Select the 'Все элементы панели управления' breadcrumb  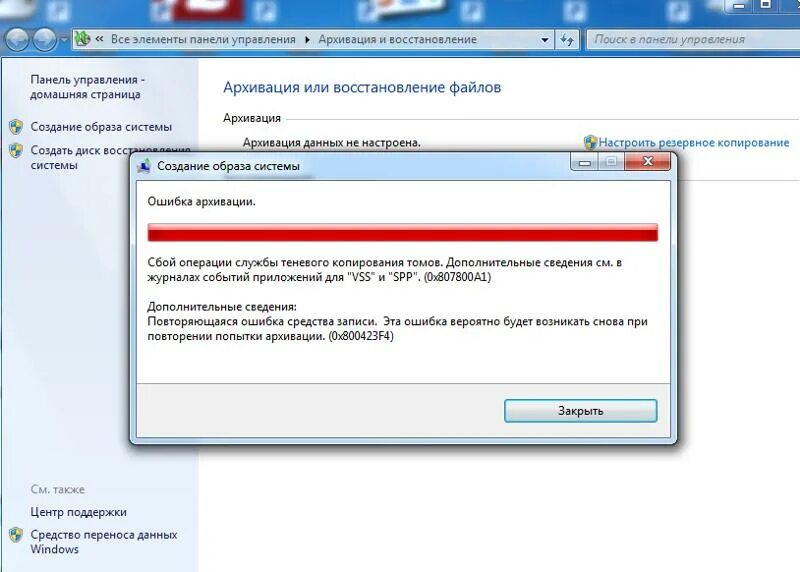pyautogui.click(x=203, y=39)
